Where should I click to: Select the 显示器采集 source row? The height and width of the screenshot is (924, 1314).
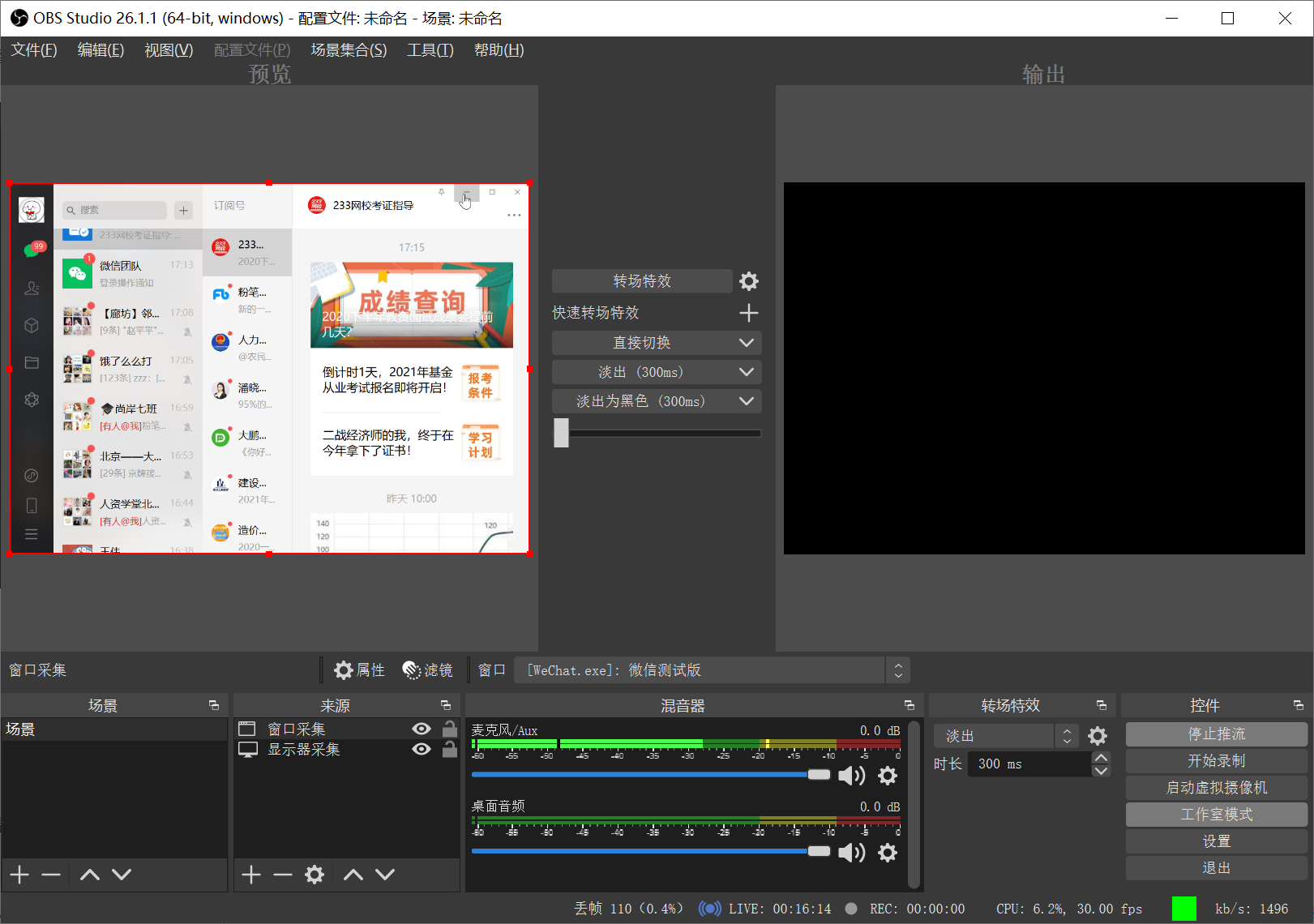347,749
